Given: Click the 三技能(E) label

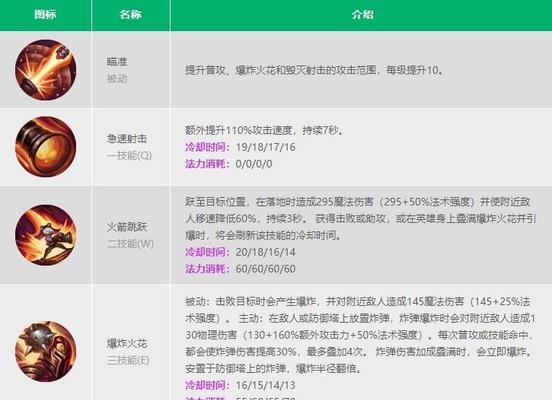Looking at the screenshot, I should 128,360.
